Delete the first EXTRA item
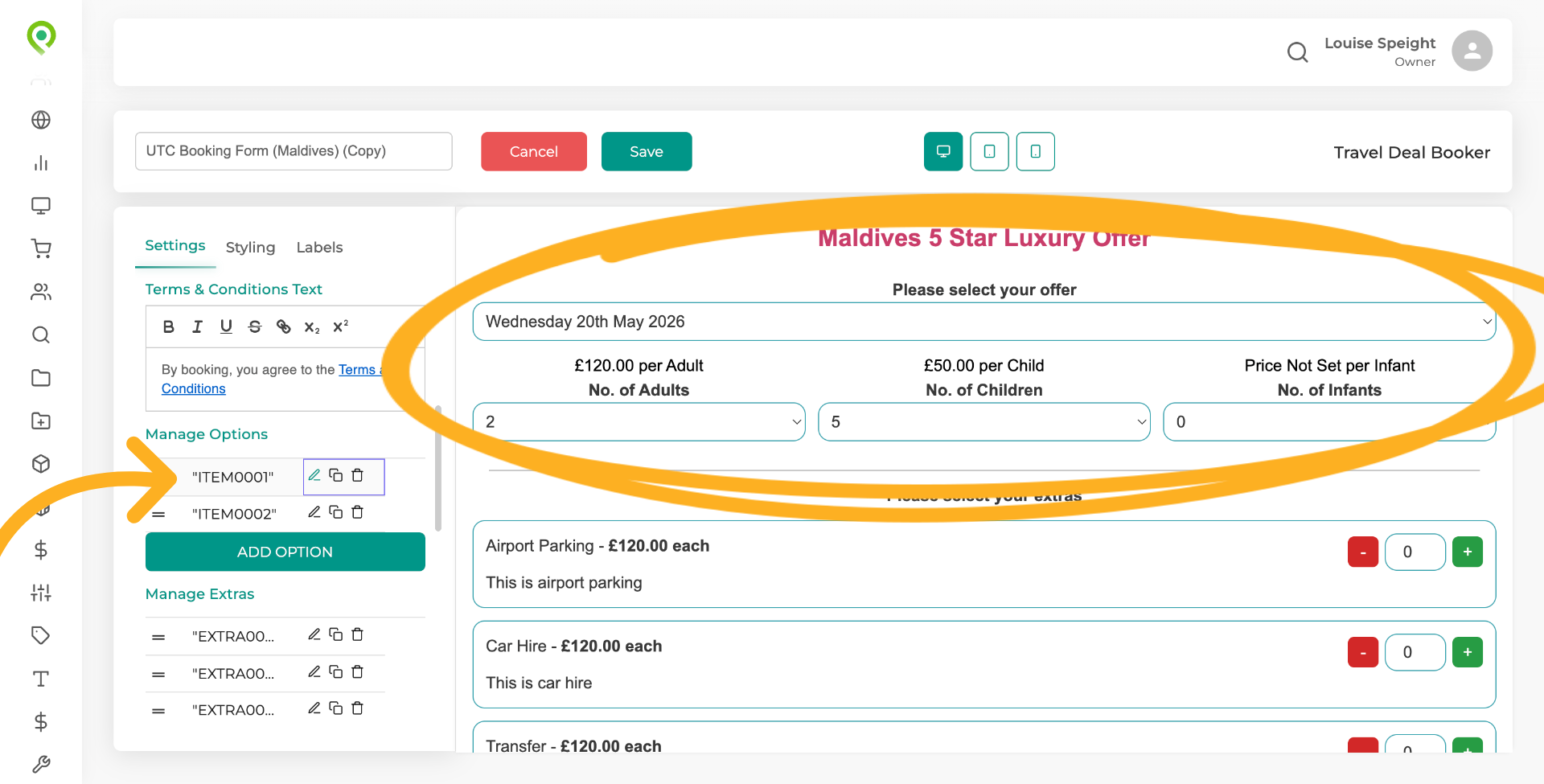This screenshot has height=784, width=1544. click(358, 634)
